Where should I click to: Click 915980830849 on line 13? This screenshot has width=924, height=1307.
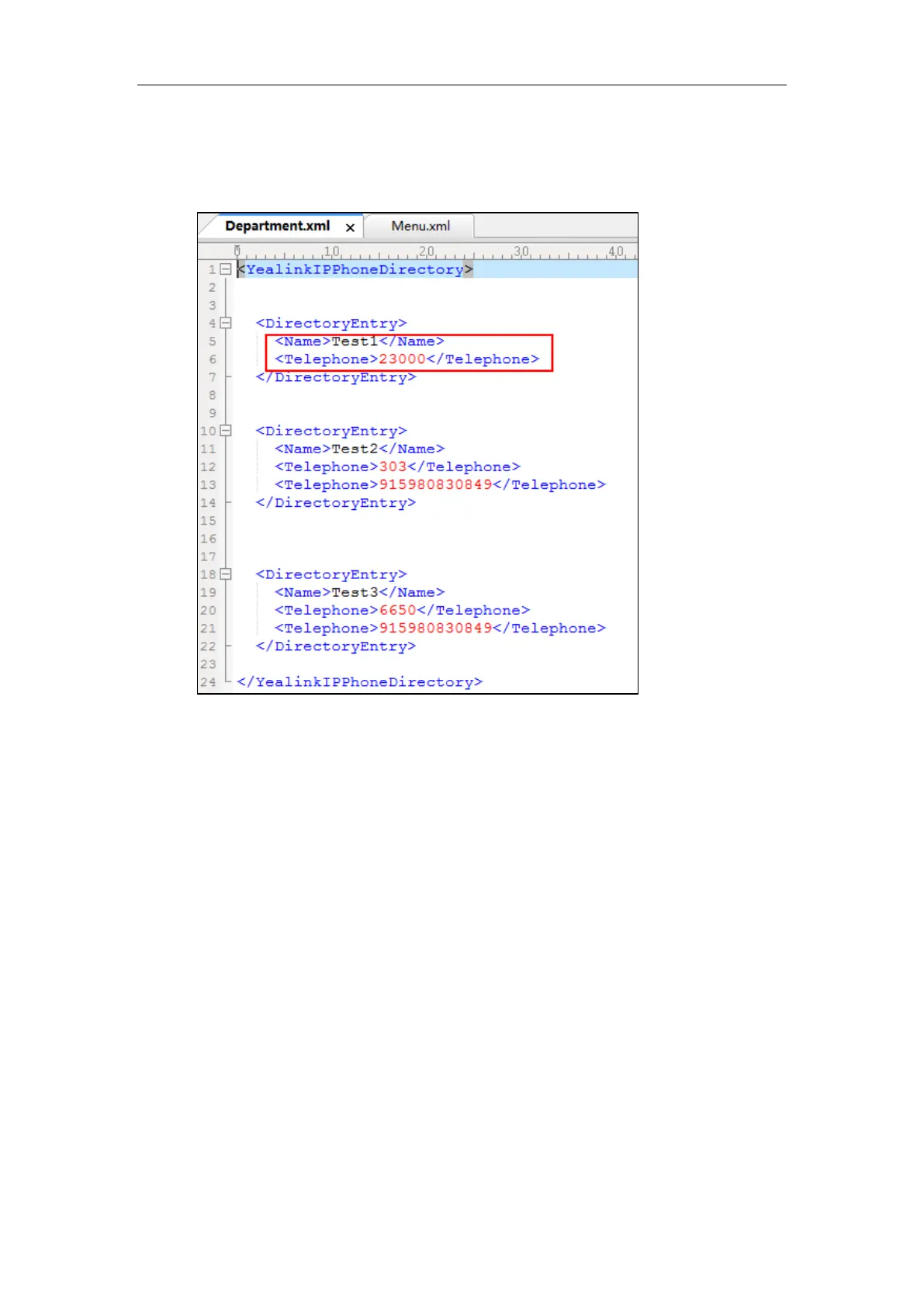[x=435, y=484]
